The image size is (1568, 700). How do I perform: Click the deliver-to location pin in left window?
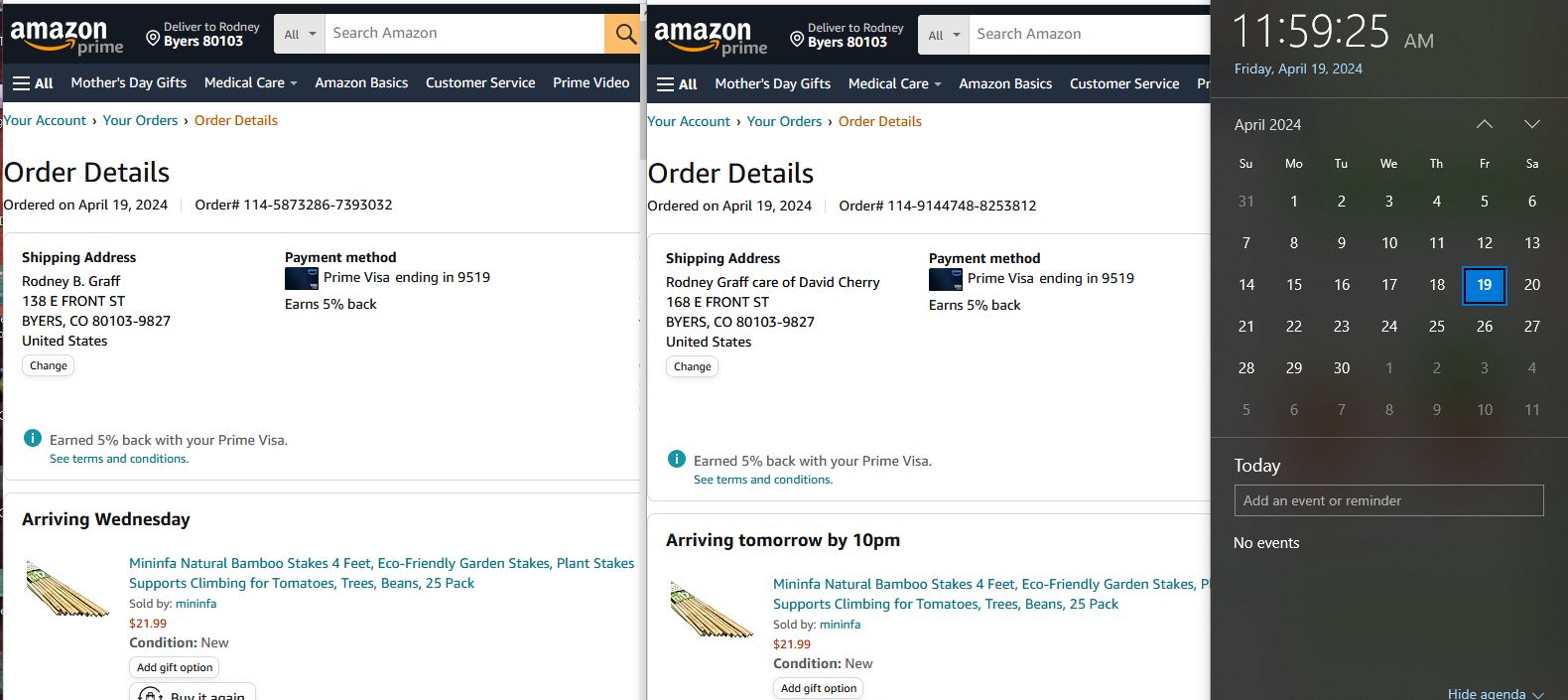tap(153, 38)
